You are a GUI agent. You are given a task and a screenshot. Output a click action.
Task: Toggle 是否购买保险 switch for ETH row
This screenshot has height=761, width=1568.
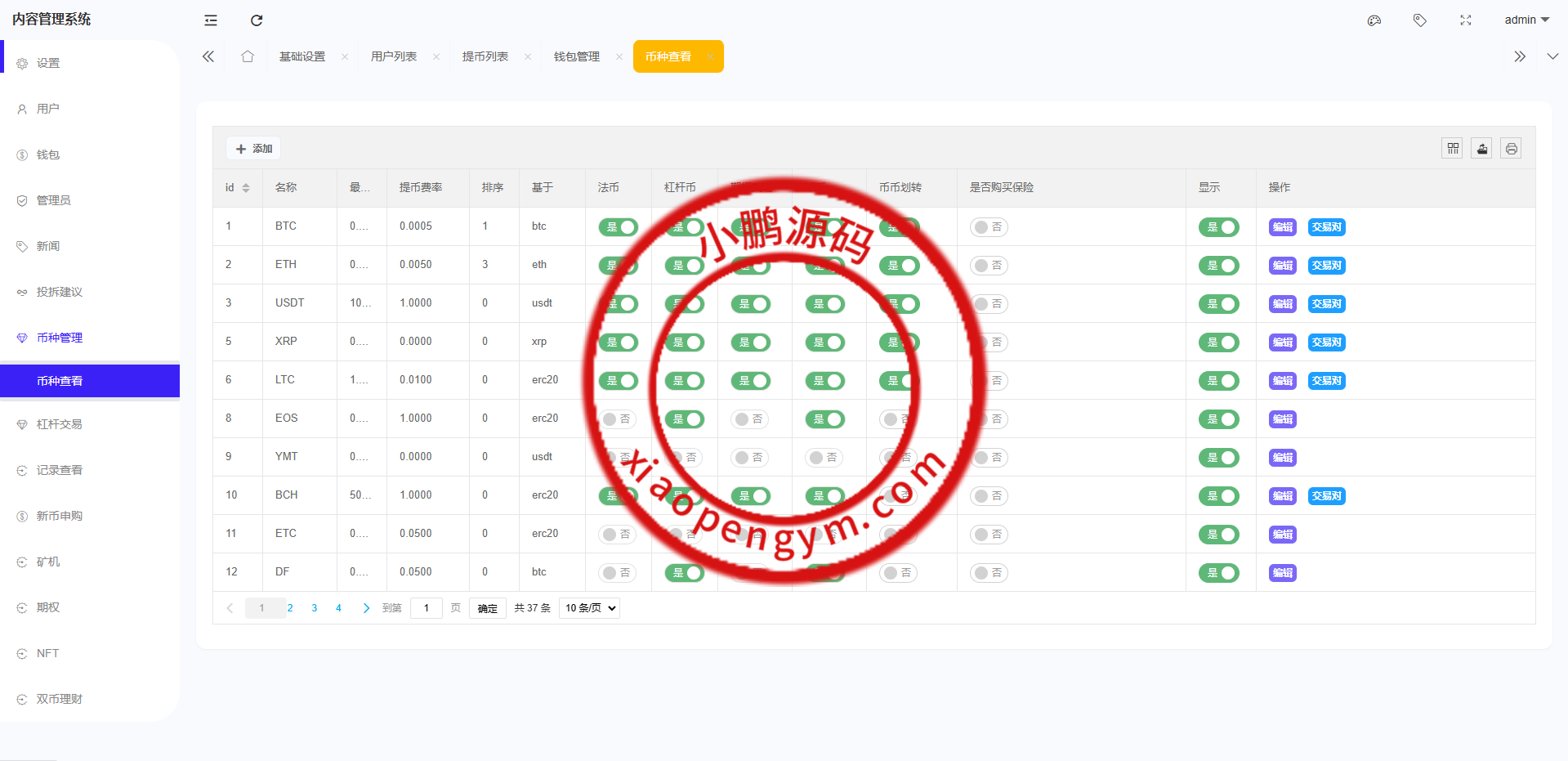click(988, 266)
